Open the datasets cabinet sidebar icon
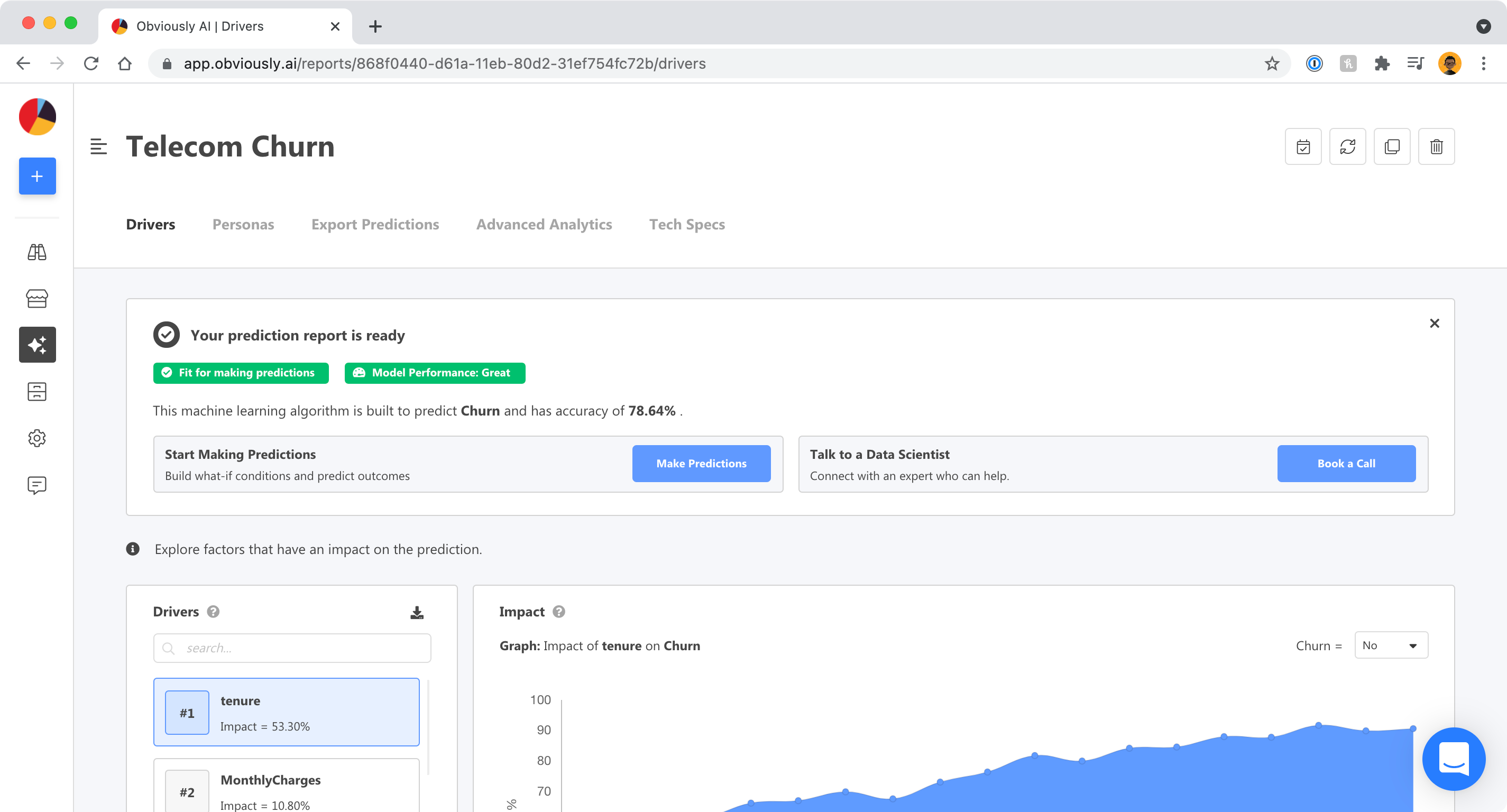The width and height of the screenshot is (1507, 812). (37, 391)
